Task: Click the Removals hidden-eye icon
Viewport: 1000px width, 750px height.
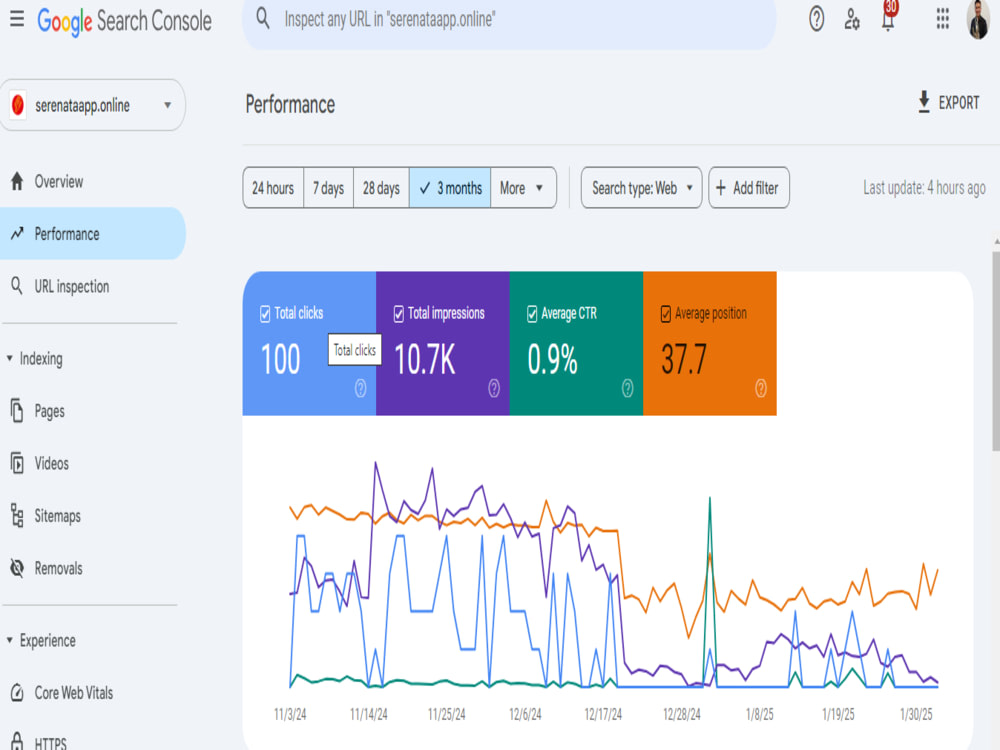Action: coord(17,568)
